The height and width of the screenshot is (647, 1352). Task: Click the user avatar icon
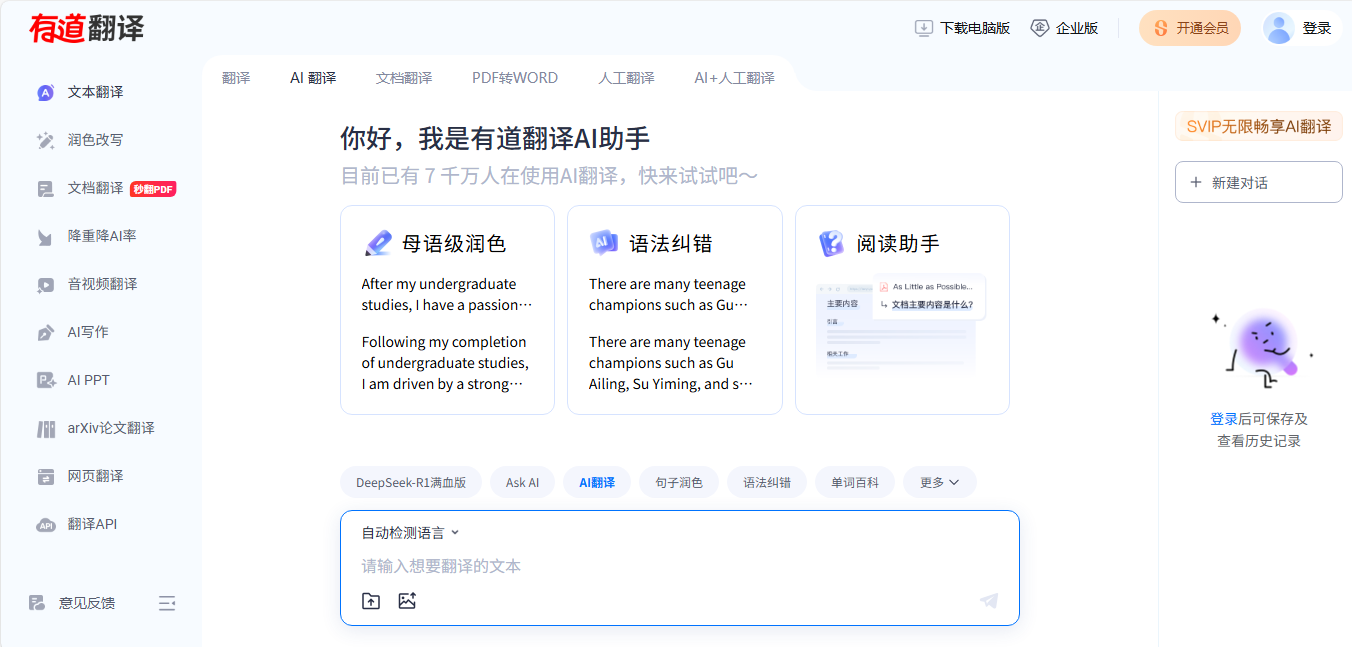tap(1279, 28)
